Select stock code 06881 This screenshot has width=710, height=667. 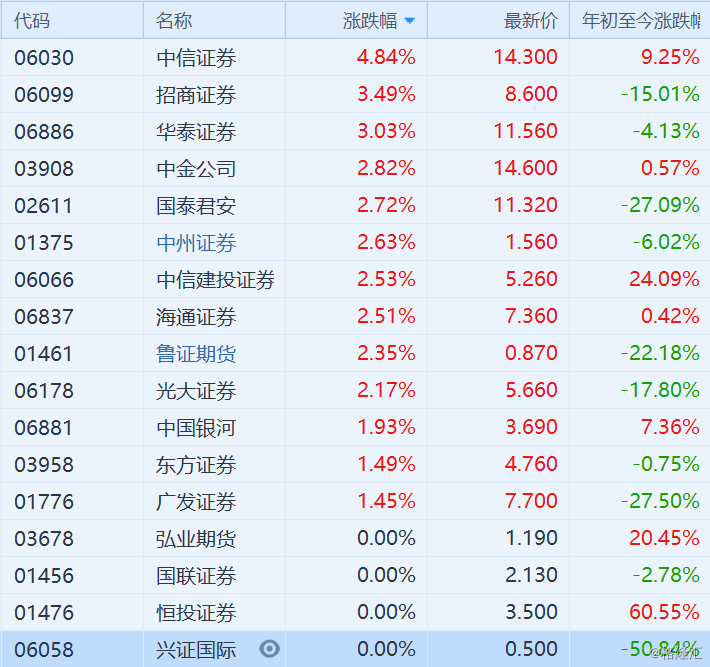tap(43, 428)
